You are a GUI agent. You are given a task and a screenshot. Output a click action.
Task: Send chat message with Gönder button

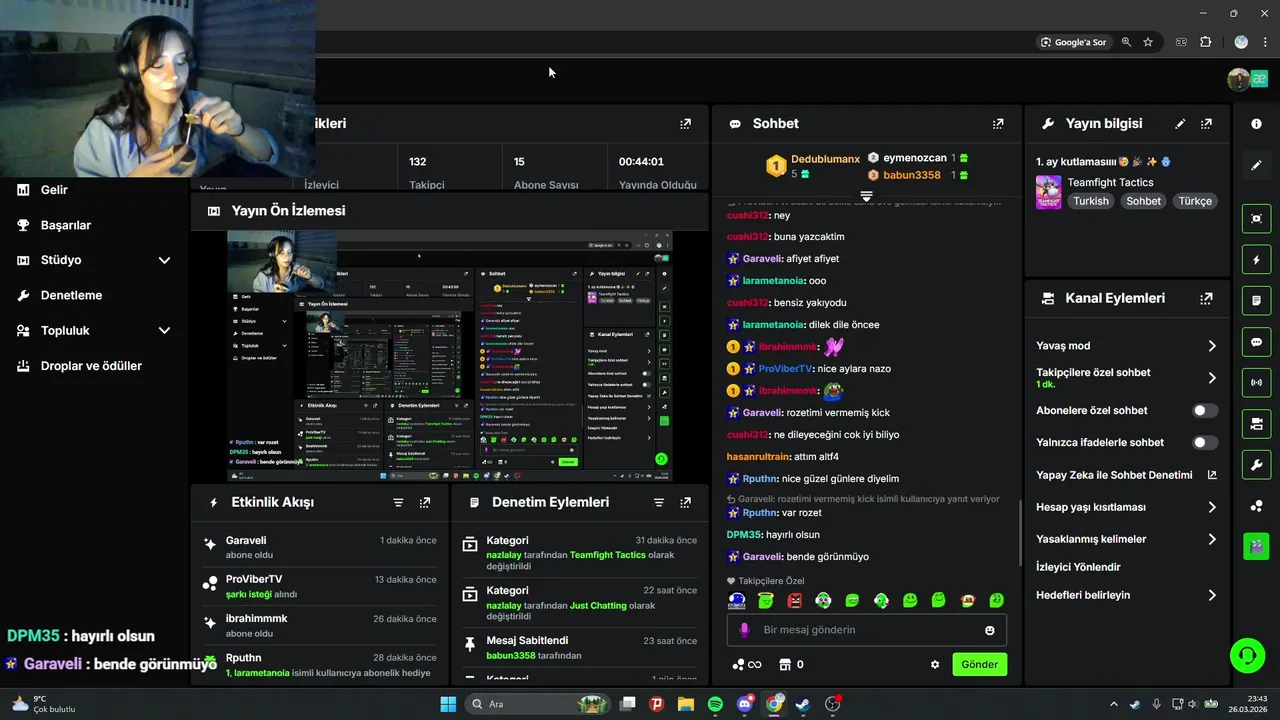click(x=979, y=664)
